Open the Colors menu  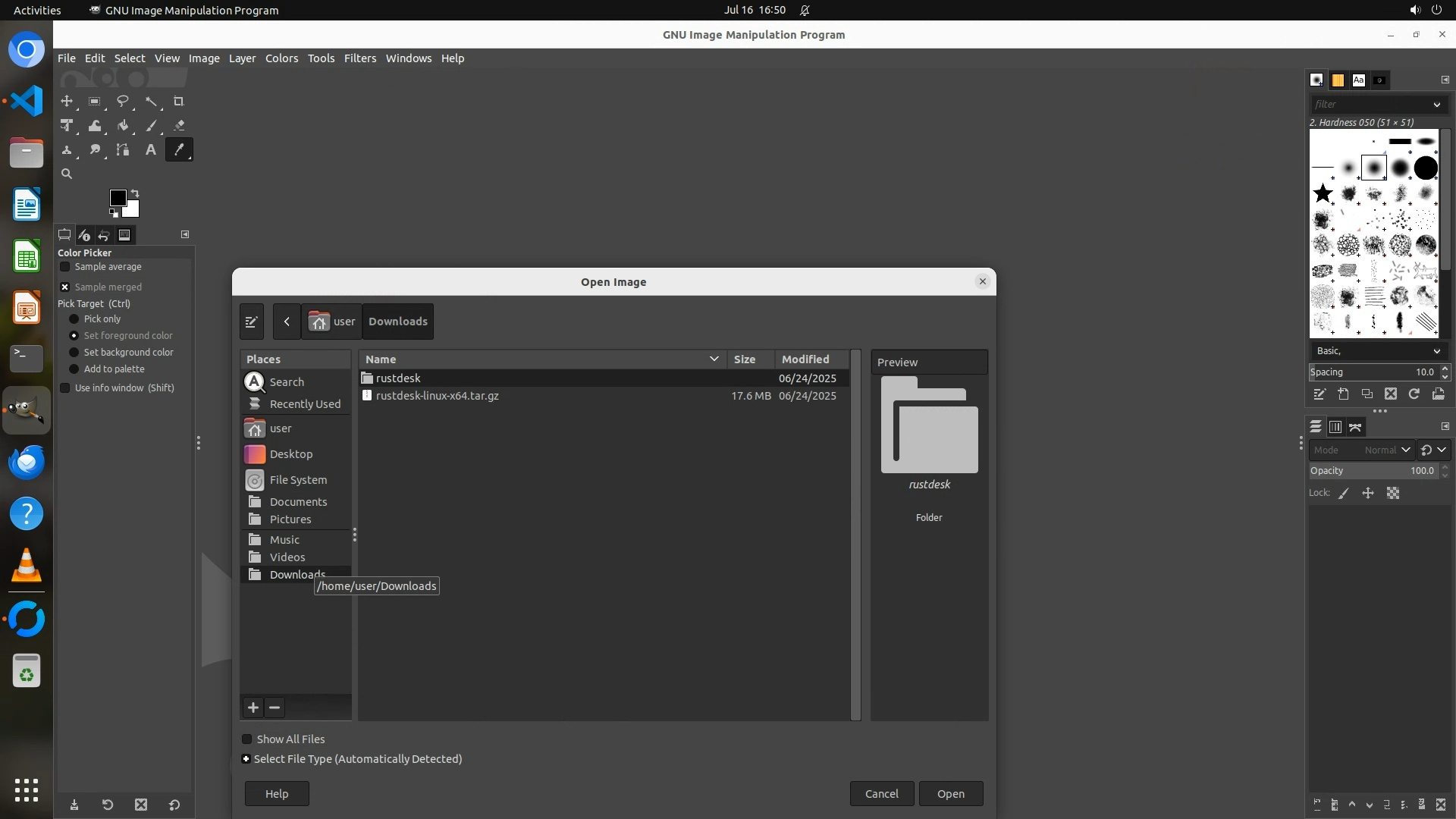pyautogui.click(x=281, y=58)
